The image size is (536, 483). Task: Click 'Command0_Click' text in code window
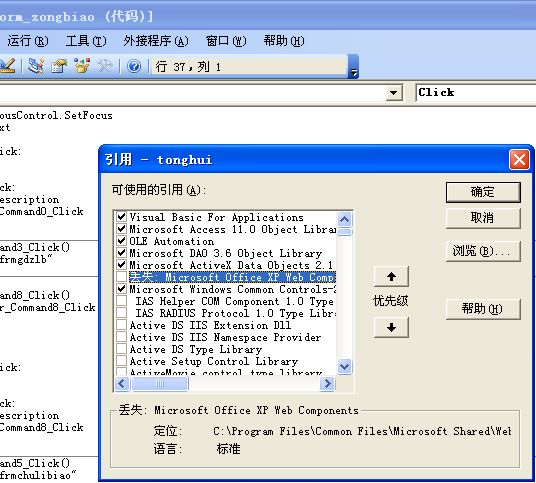point(41,211)
